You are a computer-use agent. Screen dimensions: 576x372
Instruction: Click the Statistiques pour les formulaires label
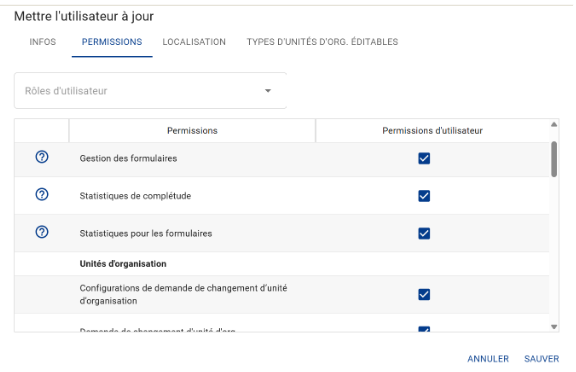146,233
